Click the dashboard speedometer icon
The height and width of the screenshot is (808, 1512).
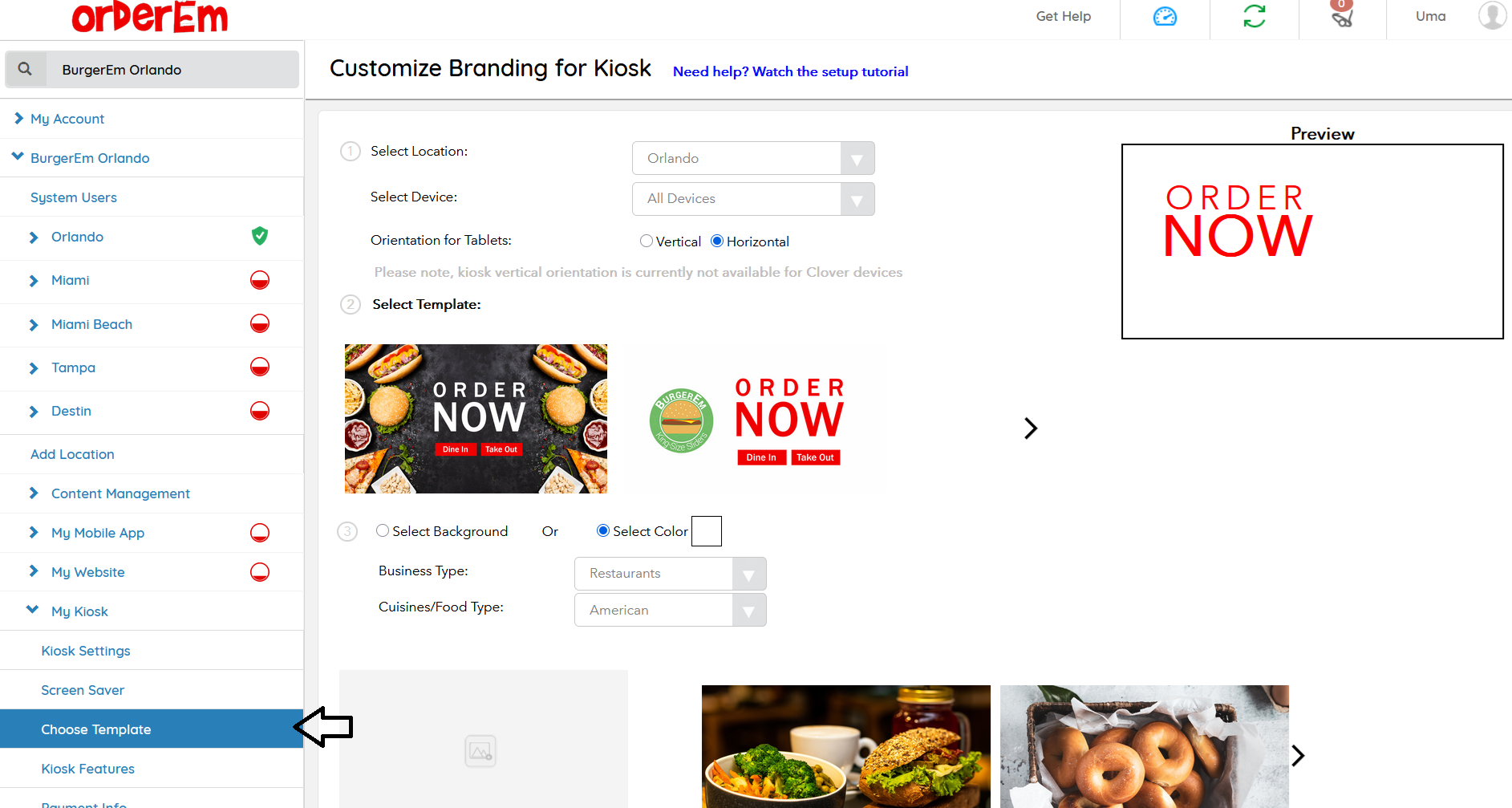point(1165,17)
